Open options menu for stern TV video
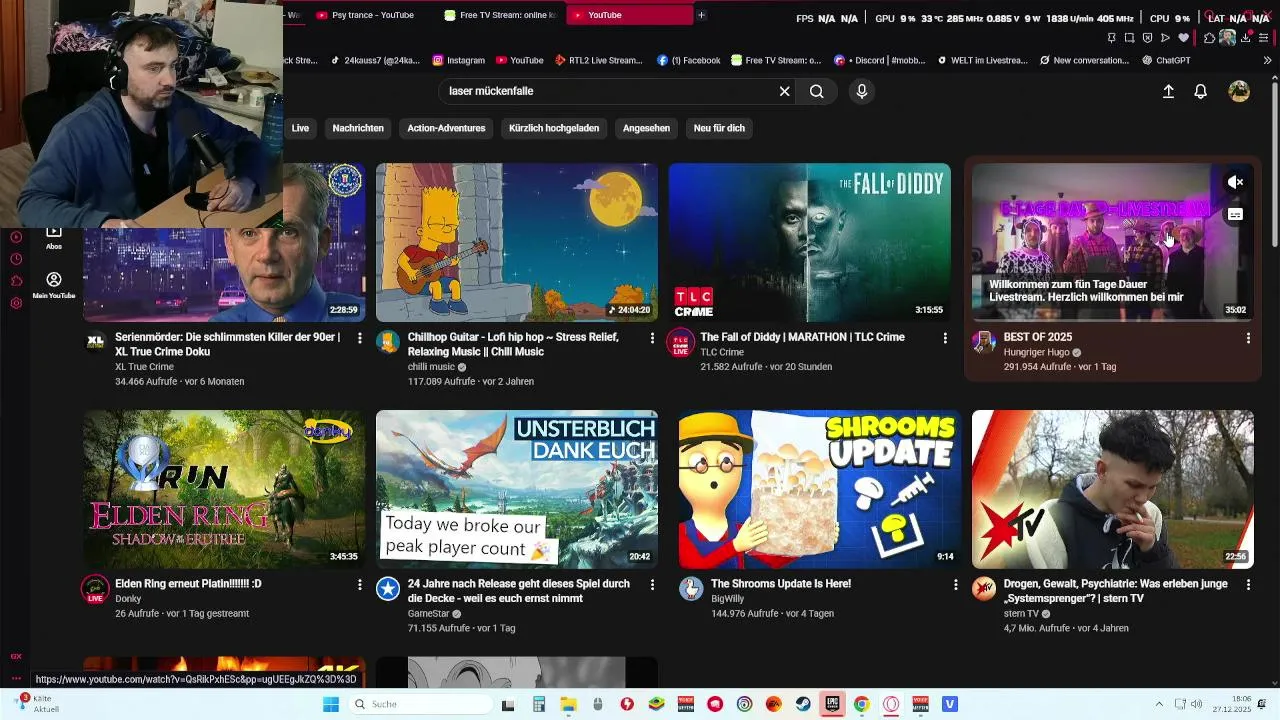Screen dimensions: 1280x720 (x=1248, y=584)
